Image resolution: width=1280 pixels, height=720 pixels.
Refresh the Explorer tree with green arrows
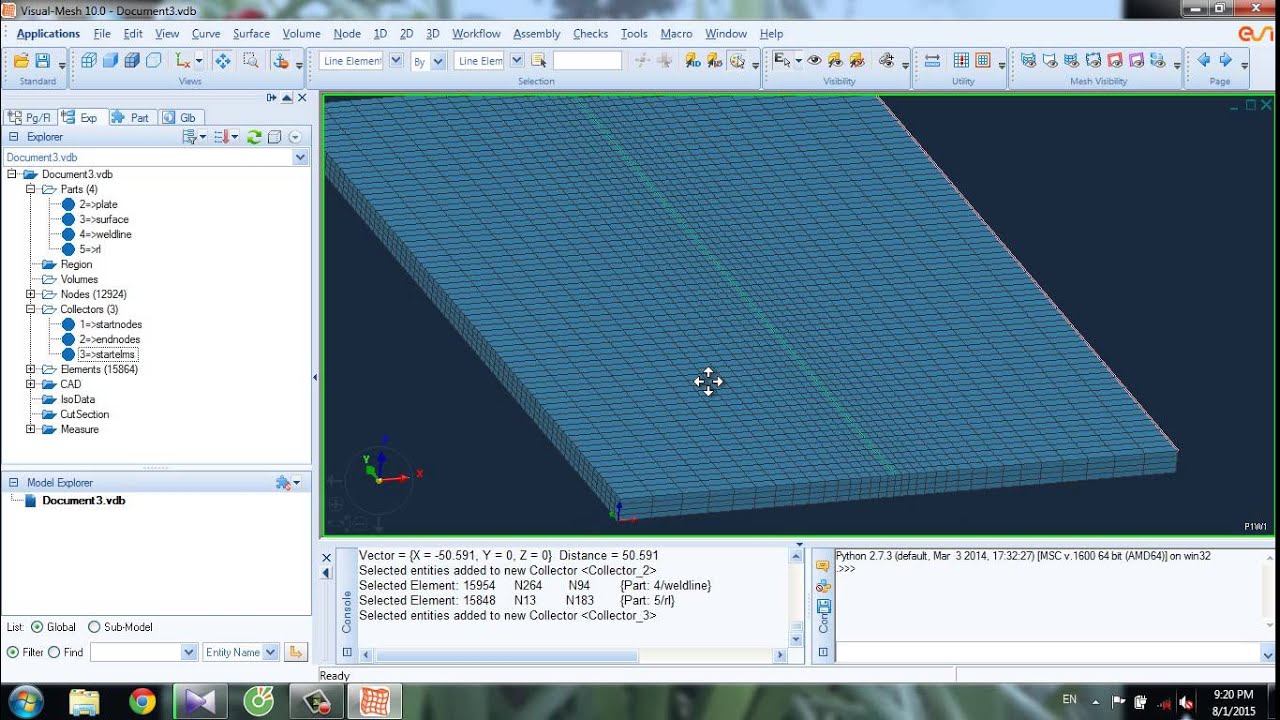[x=254, y=137]
